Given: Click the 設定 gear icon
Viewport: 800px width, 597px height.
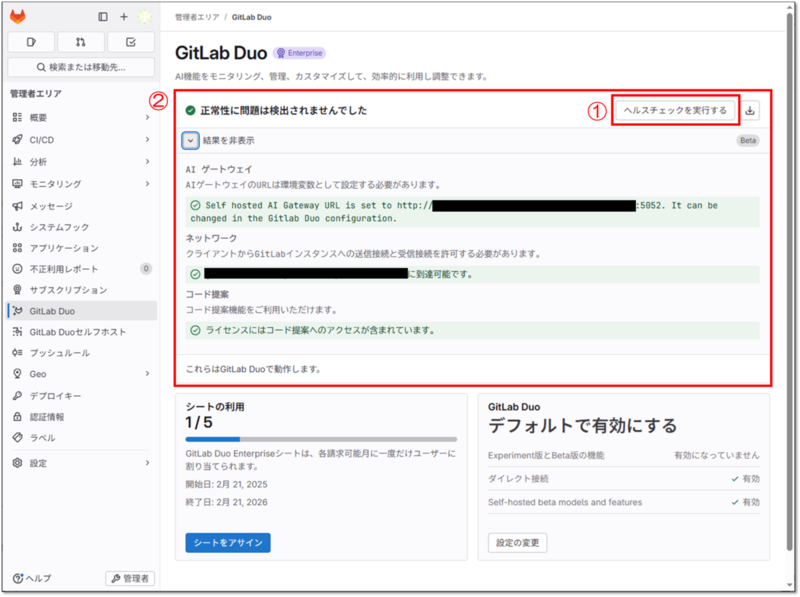Looking at the screenshot, I should tap(17, 463).
